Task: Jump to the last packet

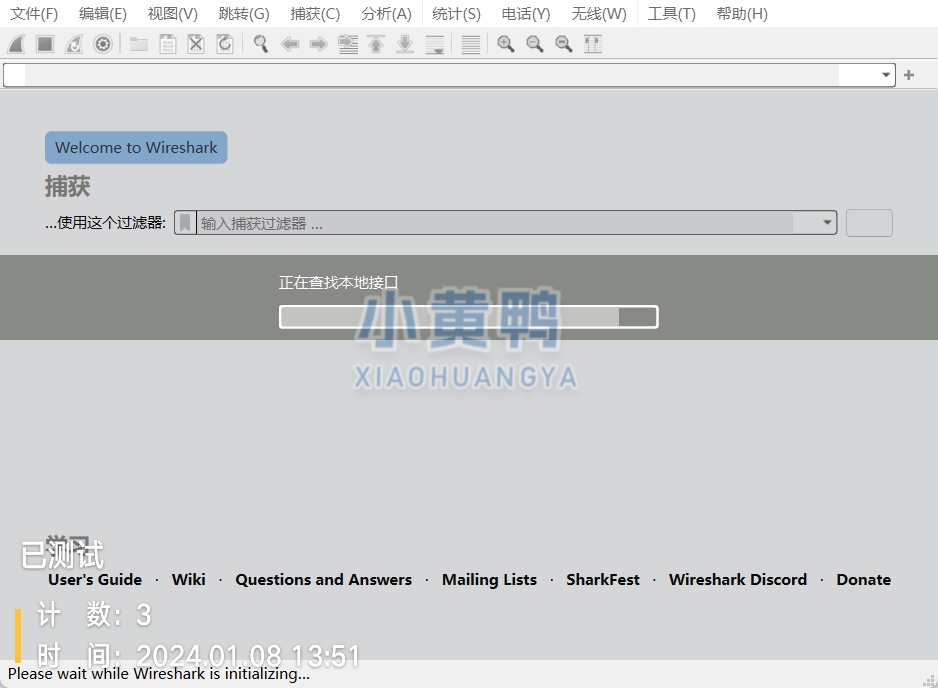Action: (x=405, y=44)
